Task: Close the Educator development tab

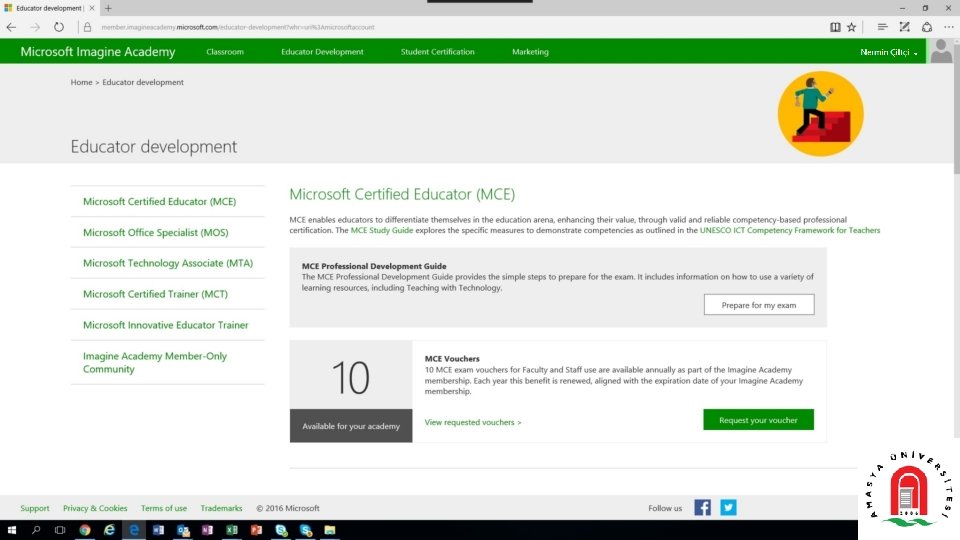Action: point(92,8)
